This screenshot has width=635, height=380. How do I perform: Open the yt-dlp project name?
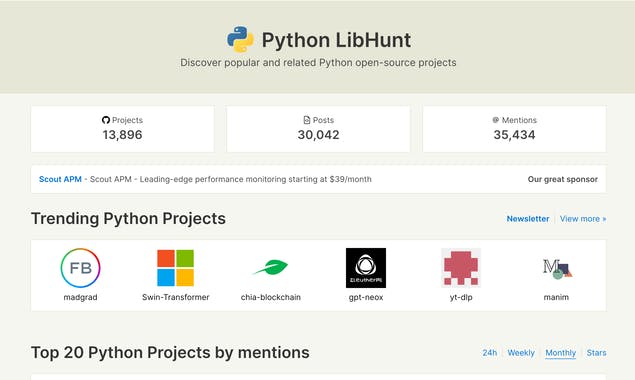461,297
